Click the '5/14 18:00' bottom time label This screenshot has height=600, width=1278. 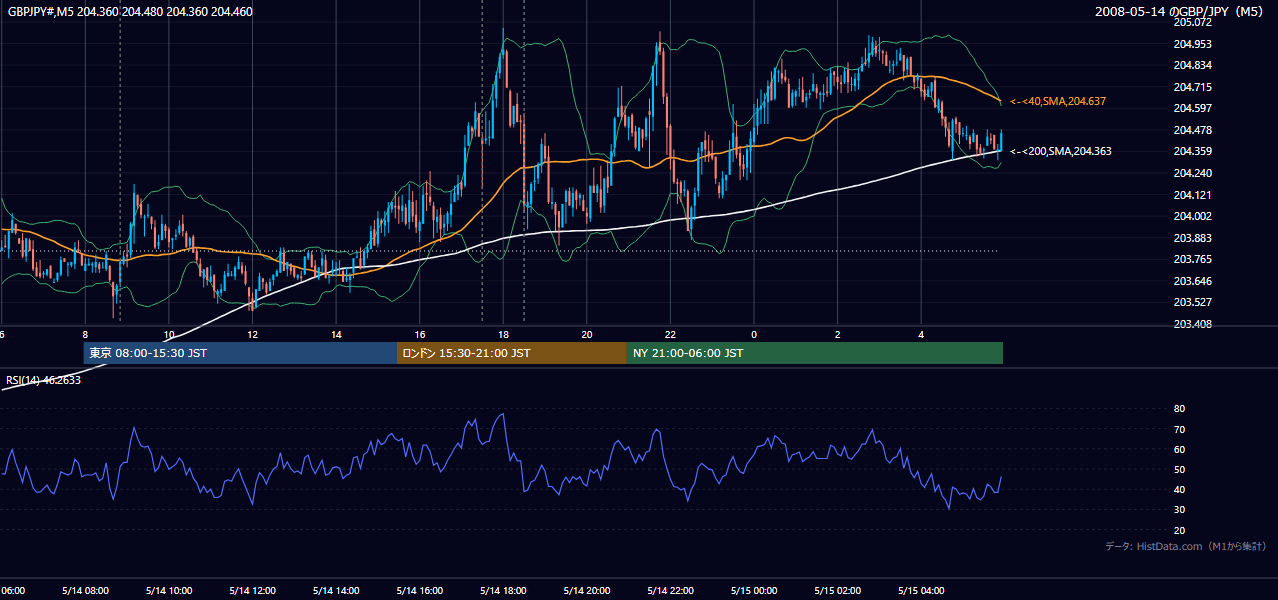503,591
